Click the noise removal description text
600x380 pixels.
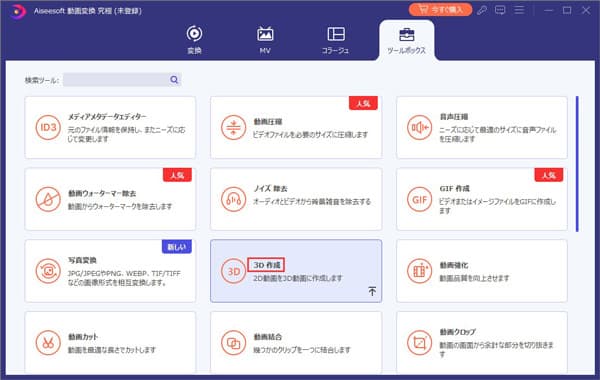(x=312, y=202)
